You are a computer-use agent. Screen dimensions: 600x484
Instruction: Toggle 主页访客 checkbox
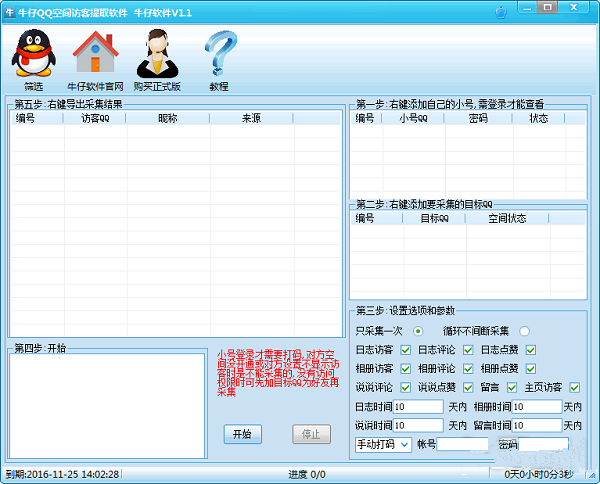click(574, 388)
